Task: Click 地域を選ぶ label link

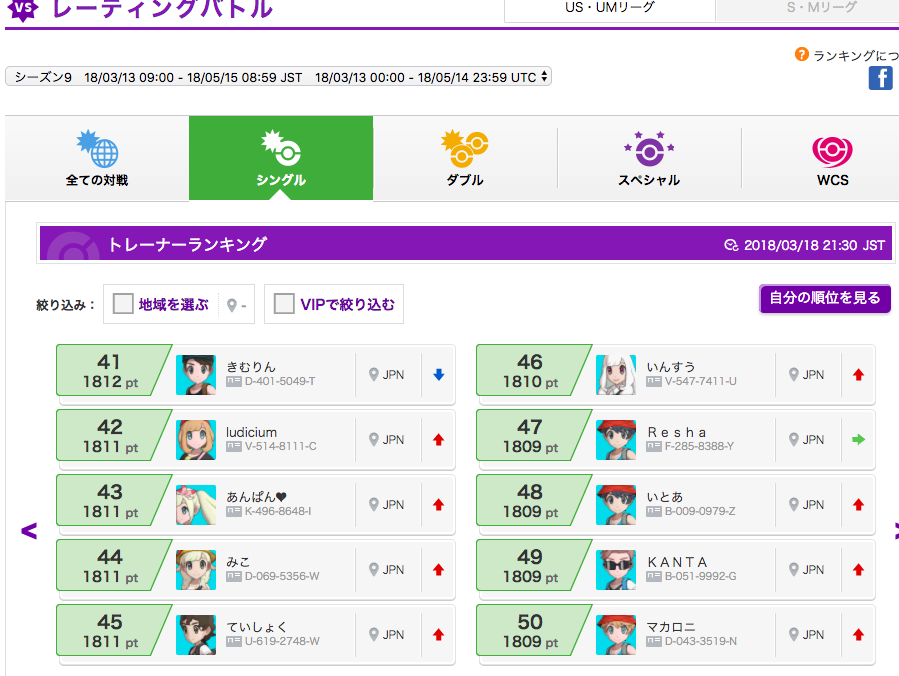Action: click(x=173, y=304)
